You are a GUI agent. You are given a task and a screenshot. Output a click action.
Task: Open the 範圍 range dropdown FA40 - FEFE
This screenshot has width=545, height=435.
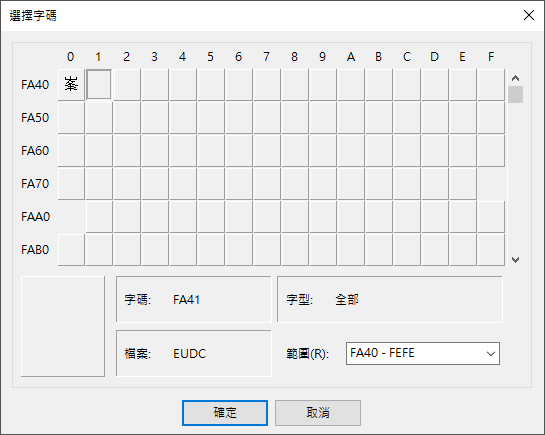pos(423,353)
